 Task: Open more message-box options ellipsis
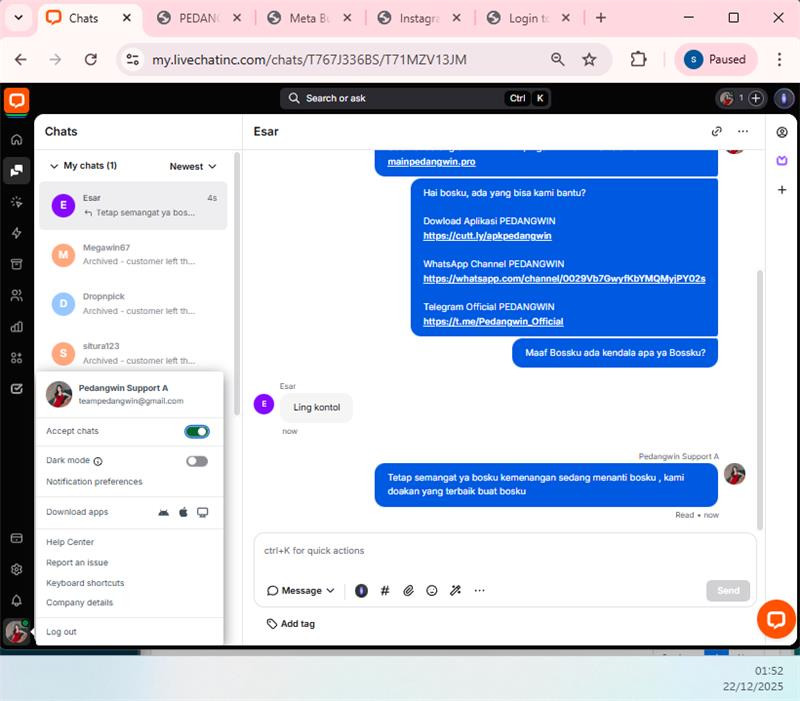pyautogui.click(x=479, y=591)
